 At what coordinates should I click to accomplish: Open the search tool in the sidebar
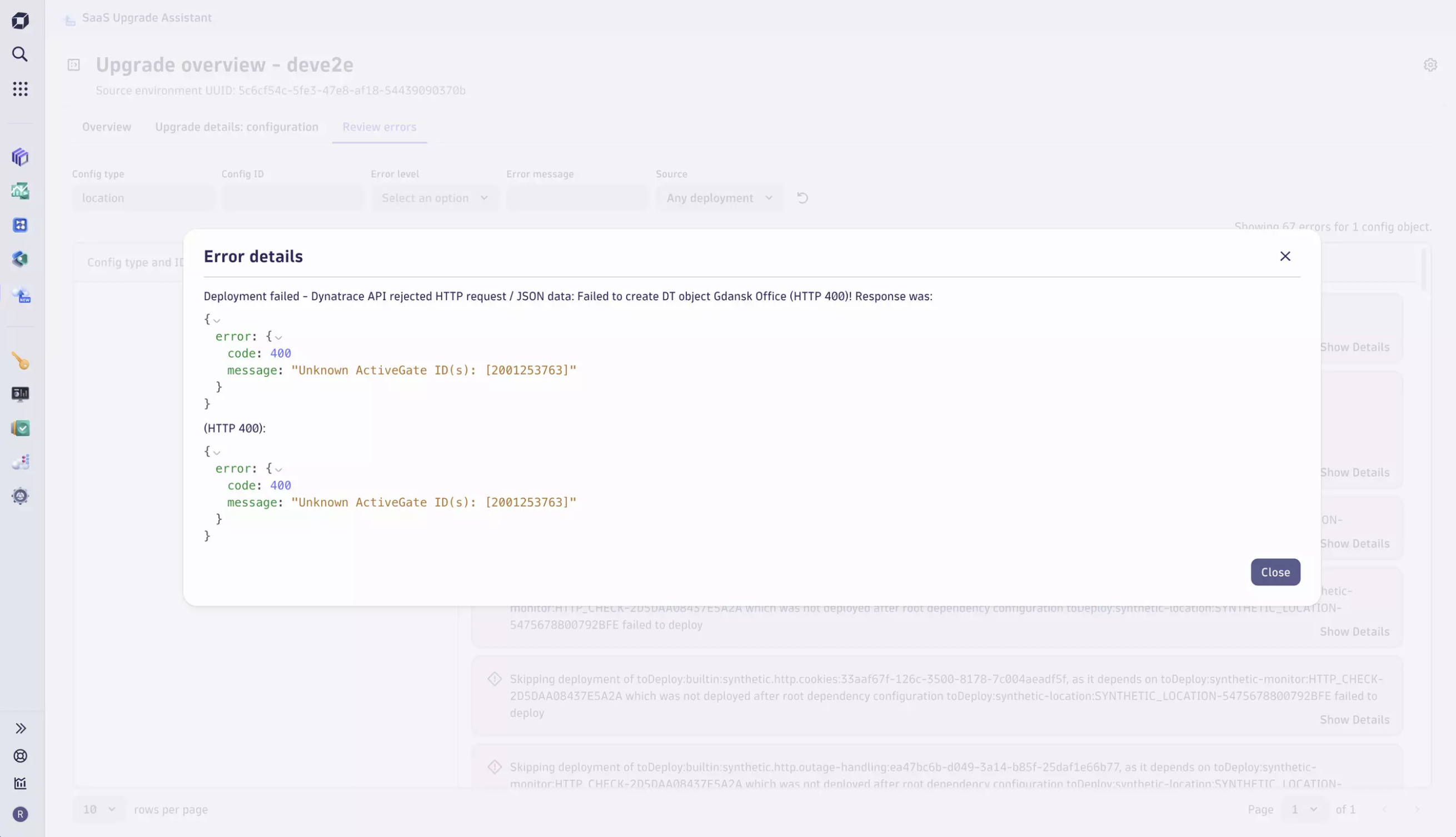tap(20, 54)
